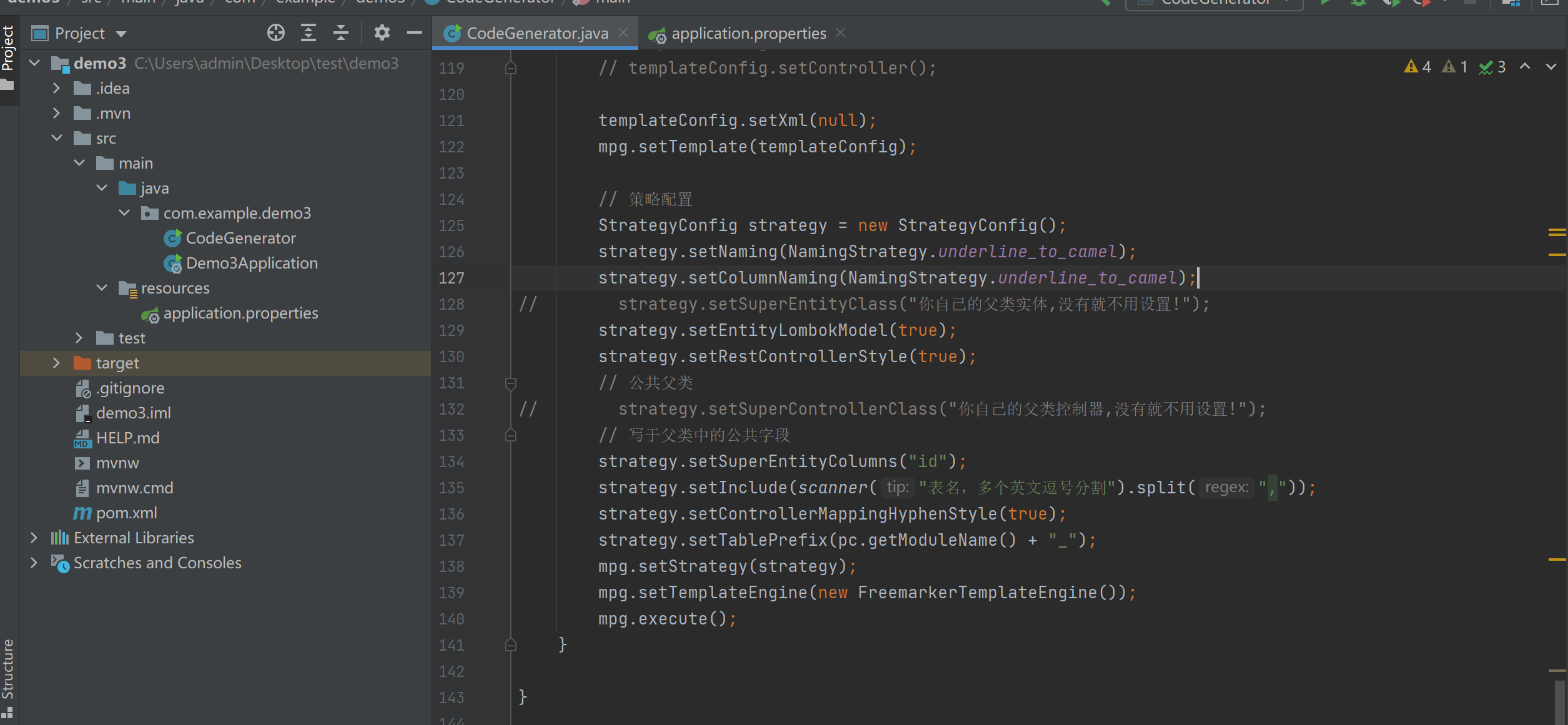Expand the target folder
The width and height of the screenshot is (1568, 725).
click(56, 363)
